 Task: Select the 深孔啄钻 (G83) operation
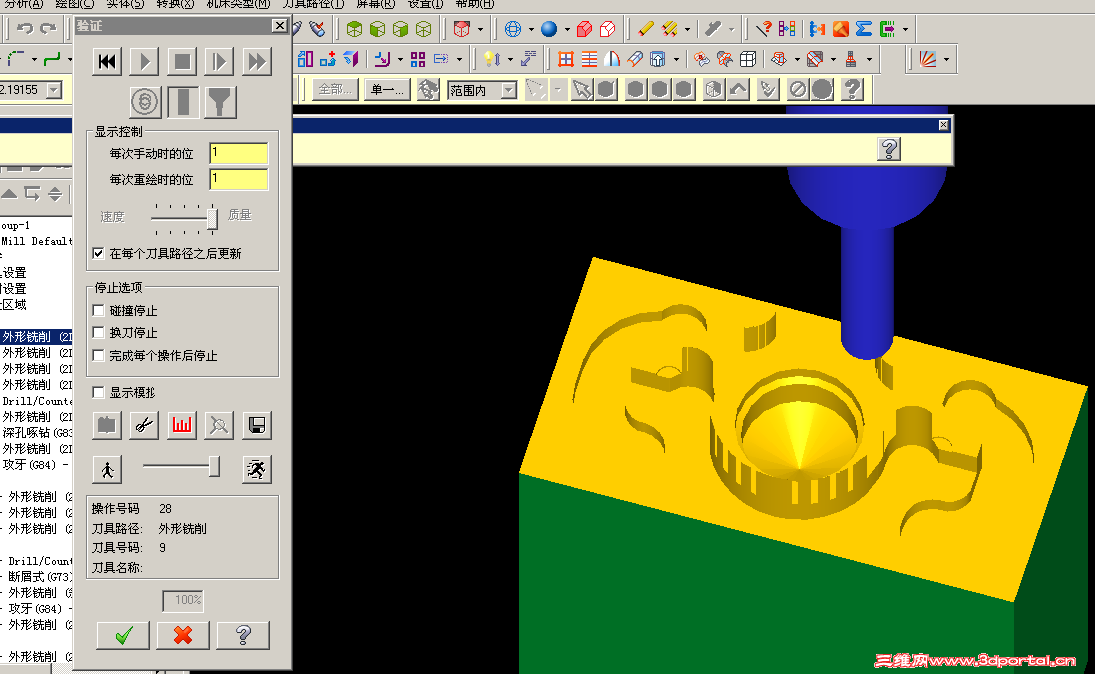pyautogui.click(x=36, y=433)
